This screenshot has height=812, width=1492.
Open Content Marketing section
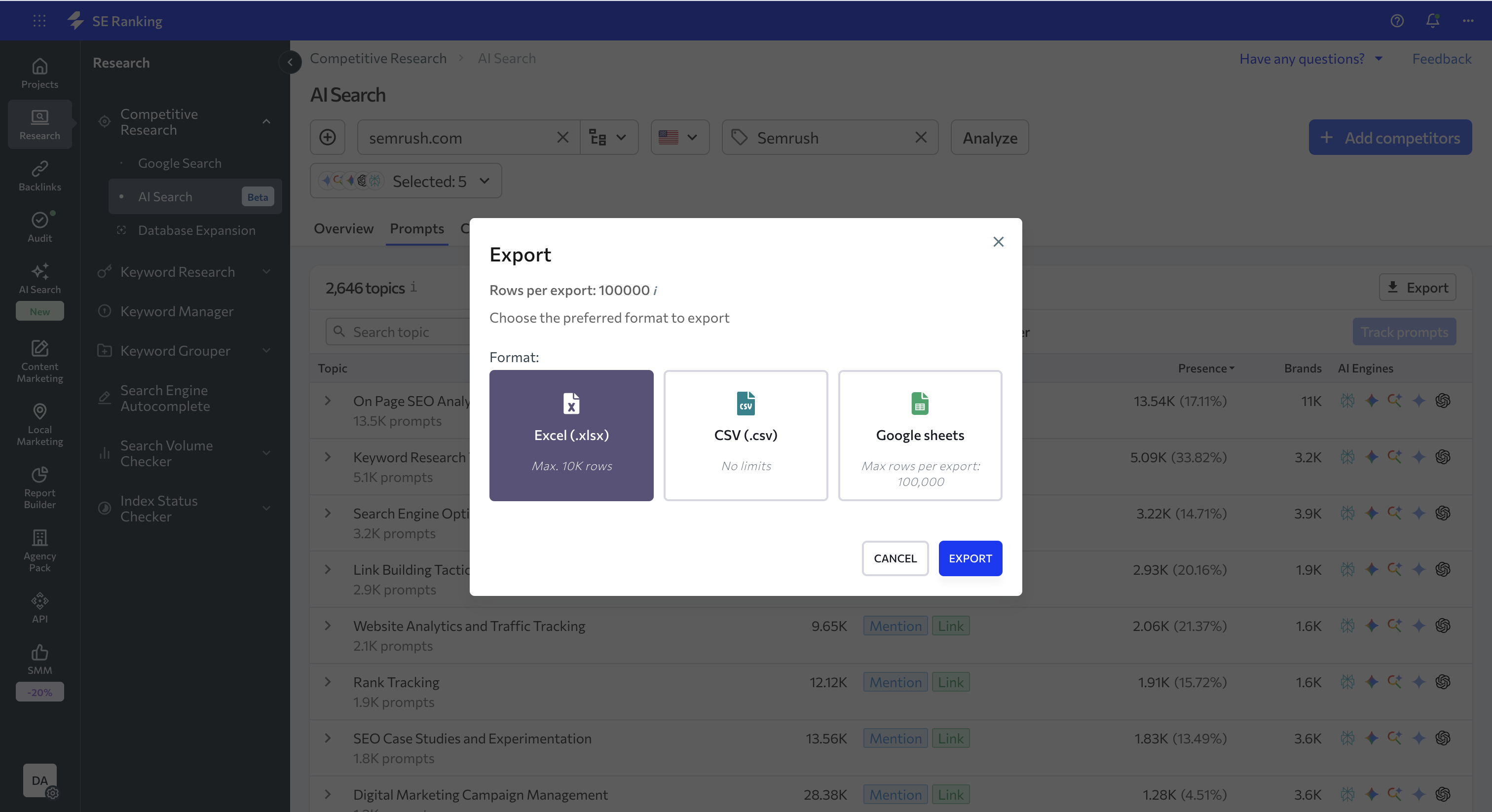39,362
